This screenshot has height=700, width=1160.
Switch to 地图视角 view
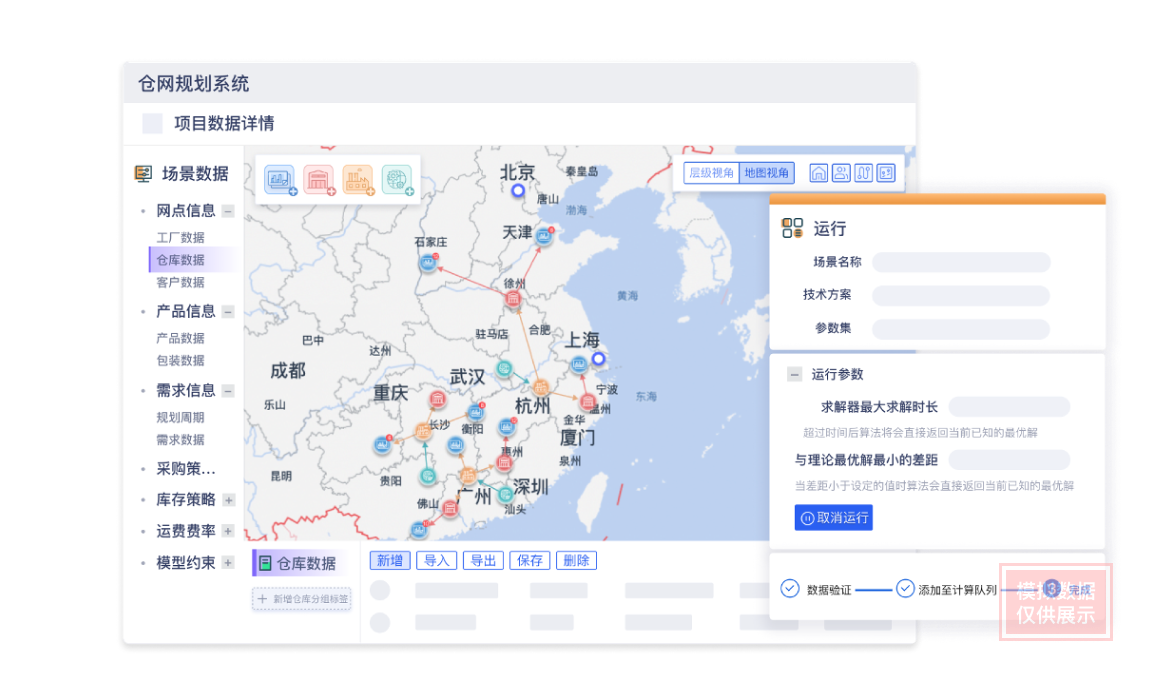point(766,173)
